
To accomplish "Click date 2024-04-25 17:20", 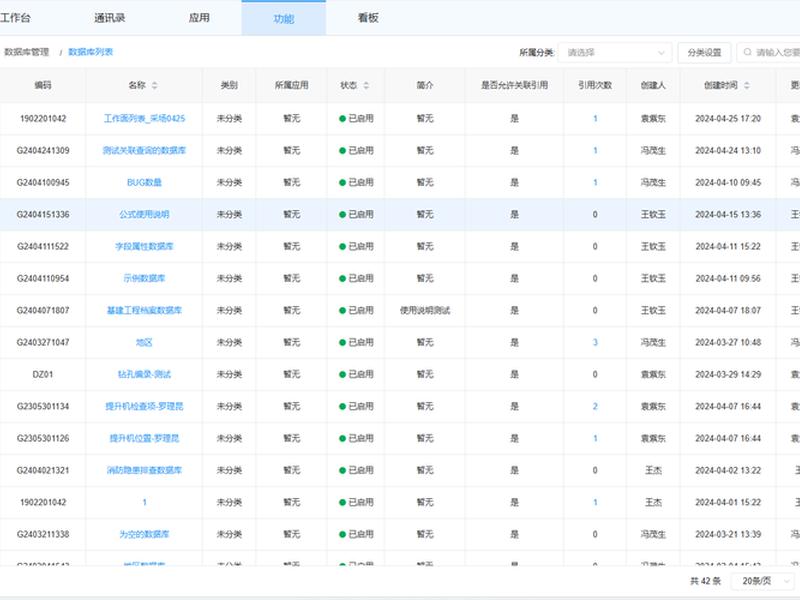I will (728, 118).
